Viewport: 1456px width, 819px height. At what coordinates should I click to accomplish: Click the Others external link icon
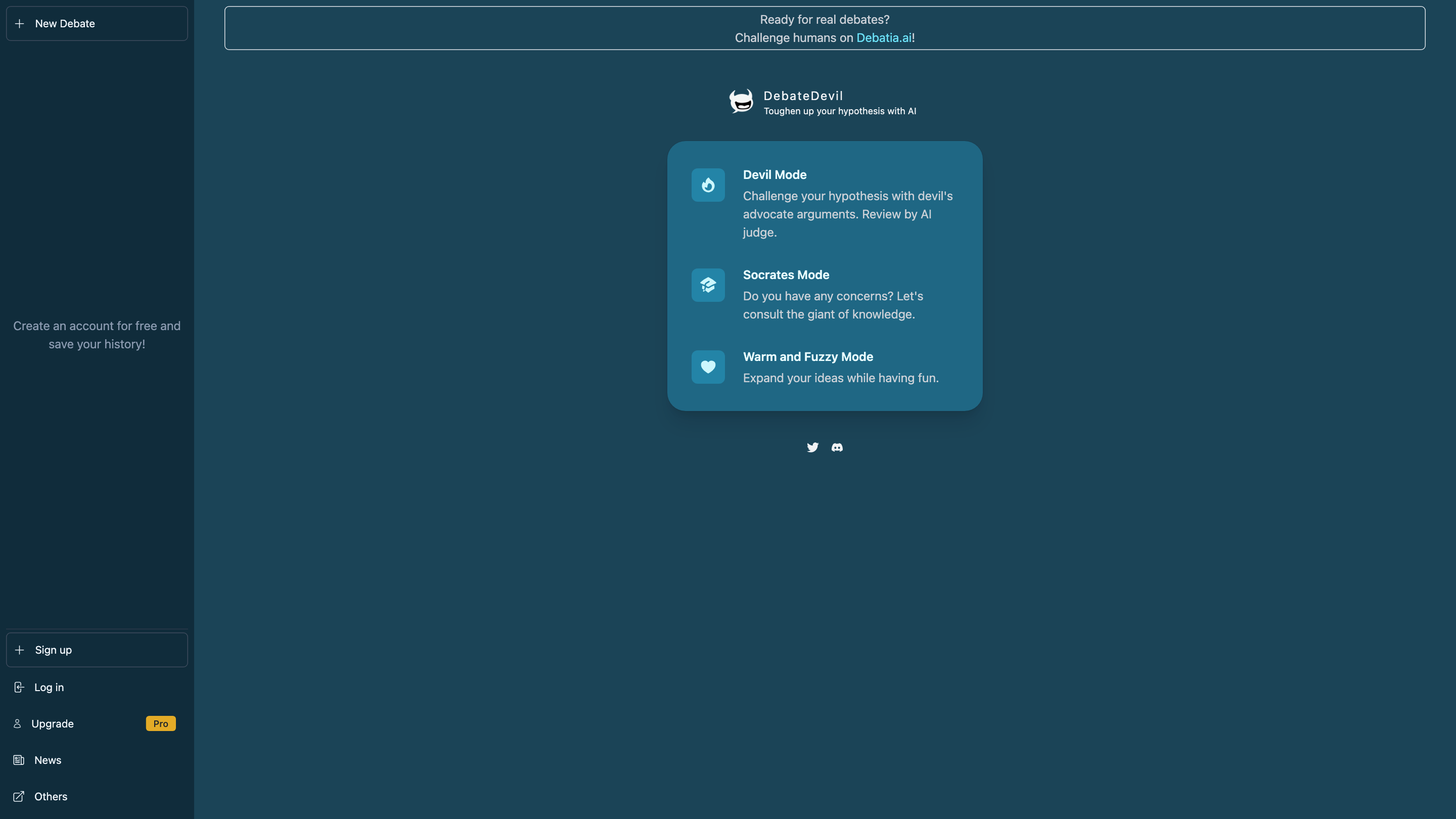pos(19,796)
